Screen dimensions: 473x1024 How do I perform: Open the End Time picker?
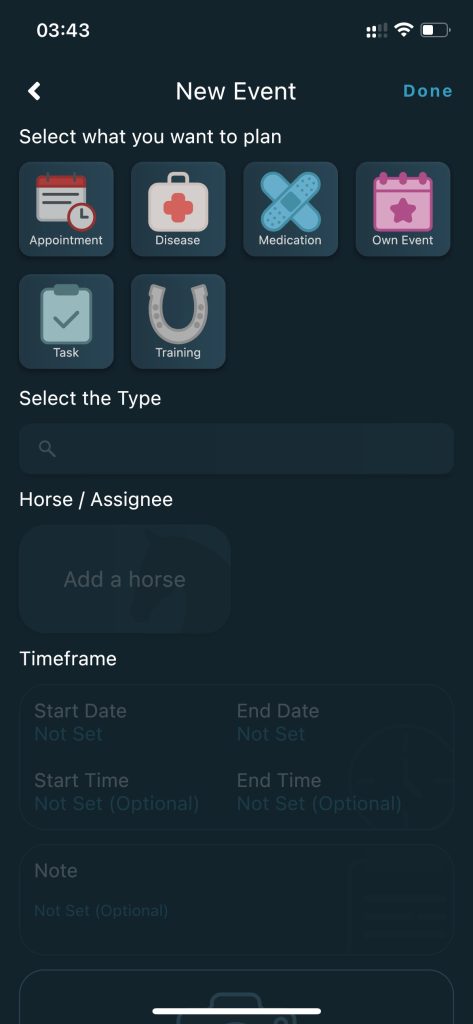[319, 792]
